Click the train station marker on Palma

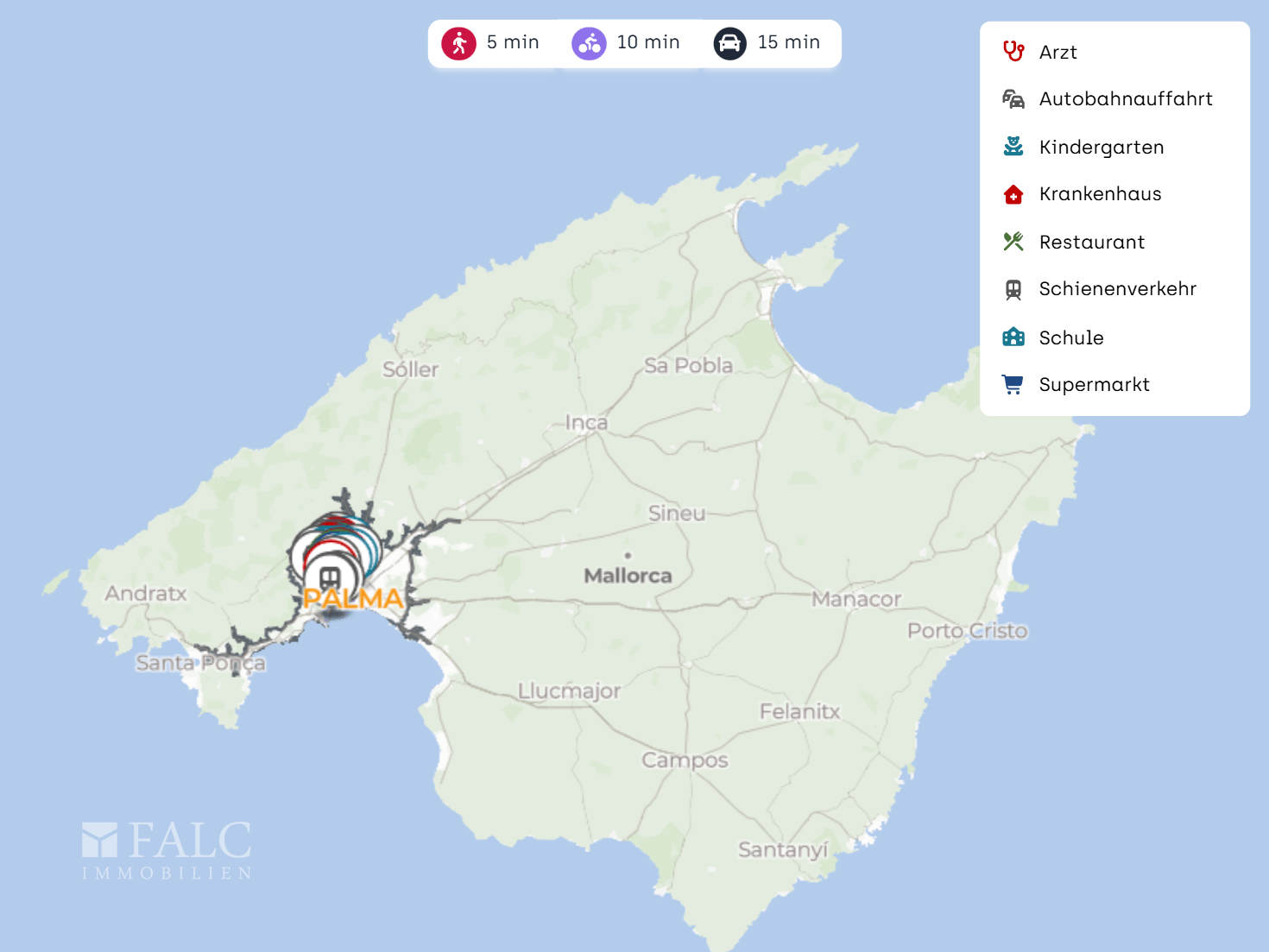[x=330, y=577]
